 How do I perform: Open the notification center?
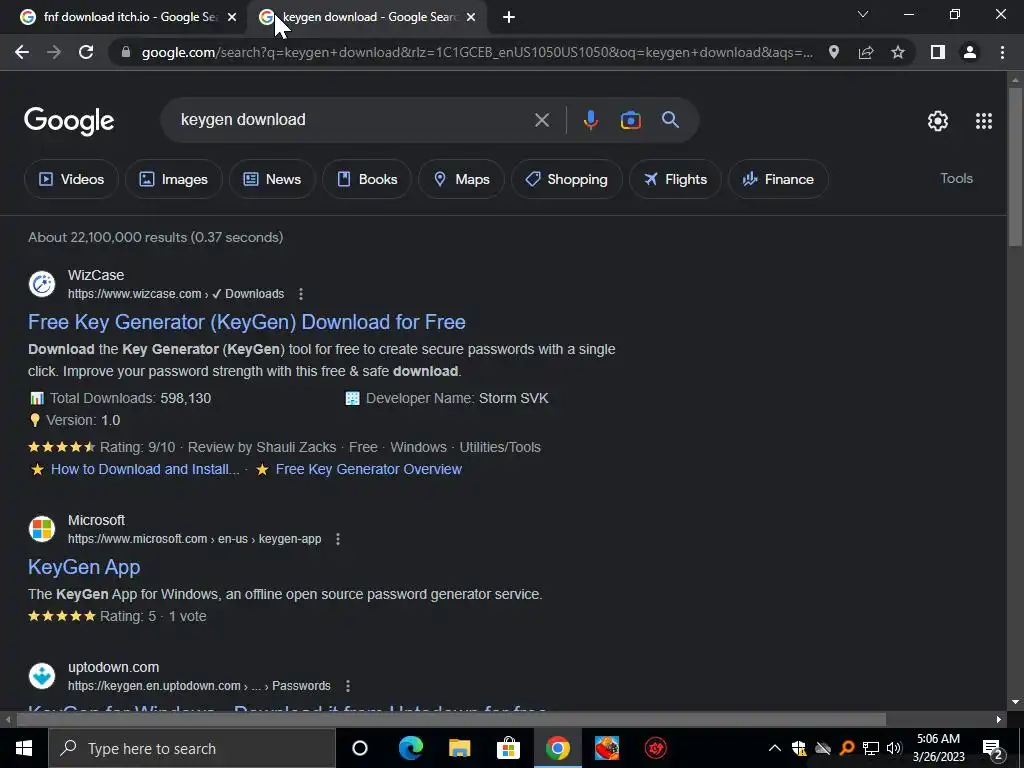pyautogui.click(x=992, y=748)
